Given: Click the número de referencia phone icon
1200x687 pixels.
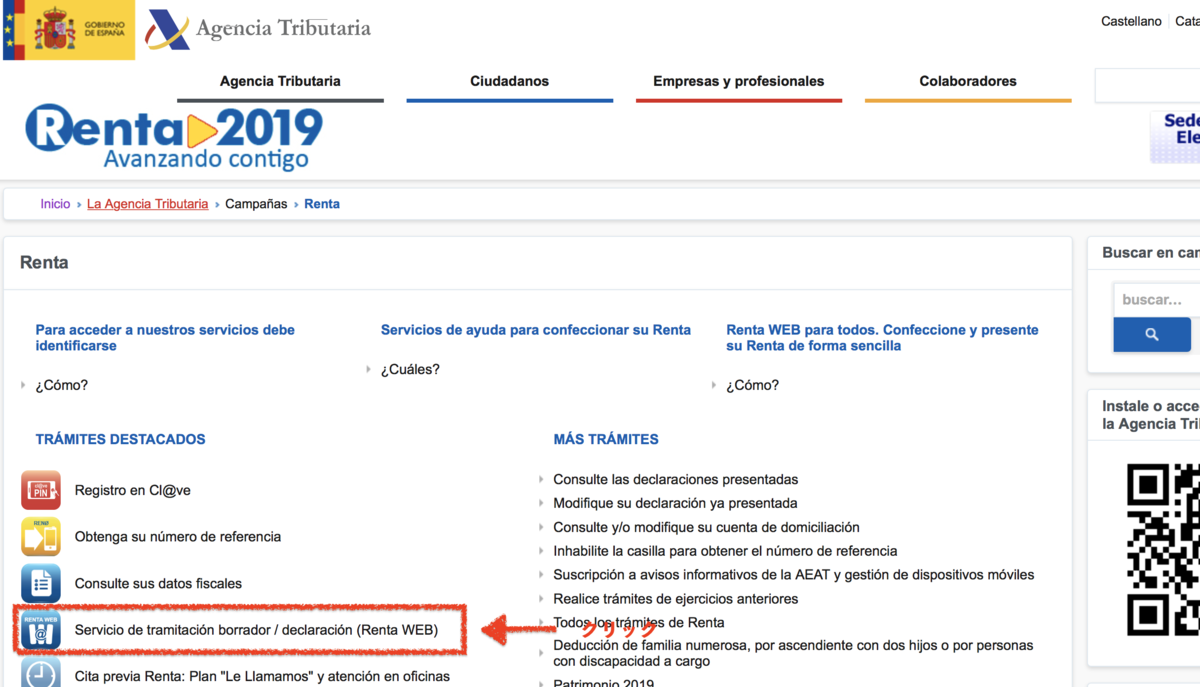Looking at the screenshot, I should pos(41,537).
